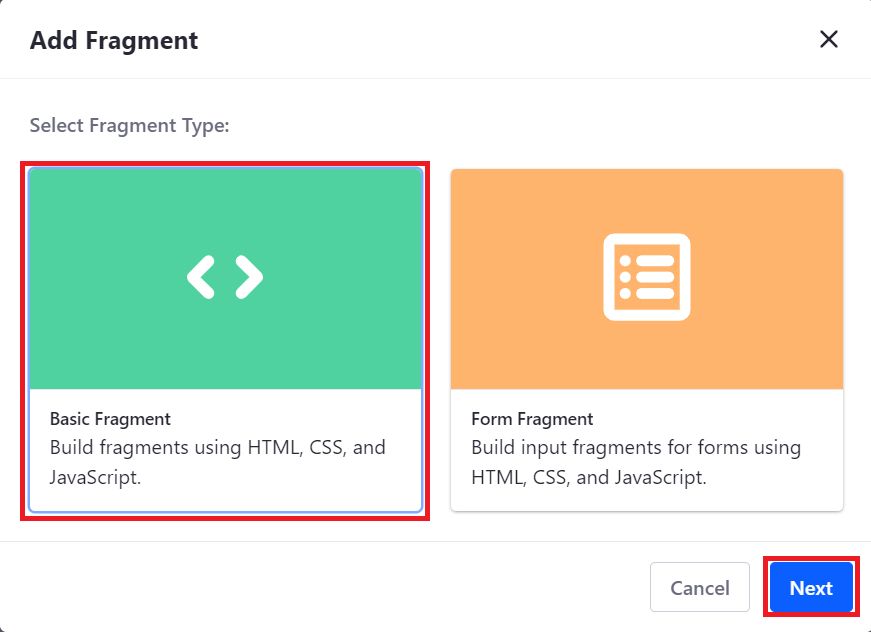This screenshot has width=871, height=632.
Task: Click the 'Select Fragment Type:' label
Action: click(129, 126)
